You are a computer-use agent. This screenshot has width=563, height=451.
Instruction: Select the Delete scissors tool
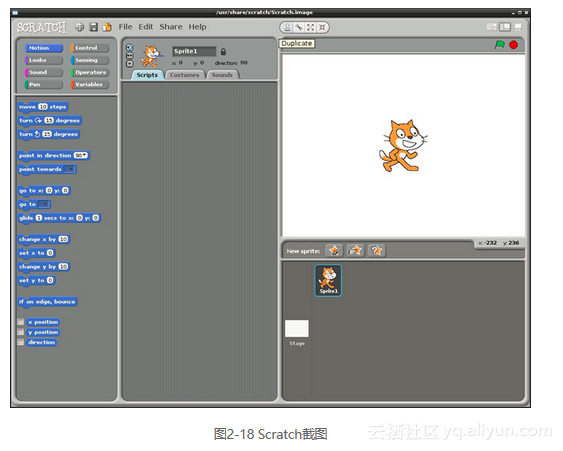click(299, 27)
